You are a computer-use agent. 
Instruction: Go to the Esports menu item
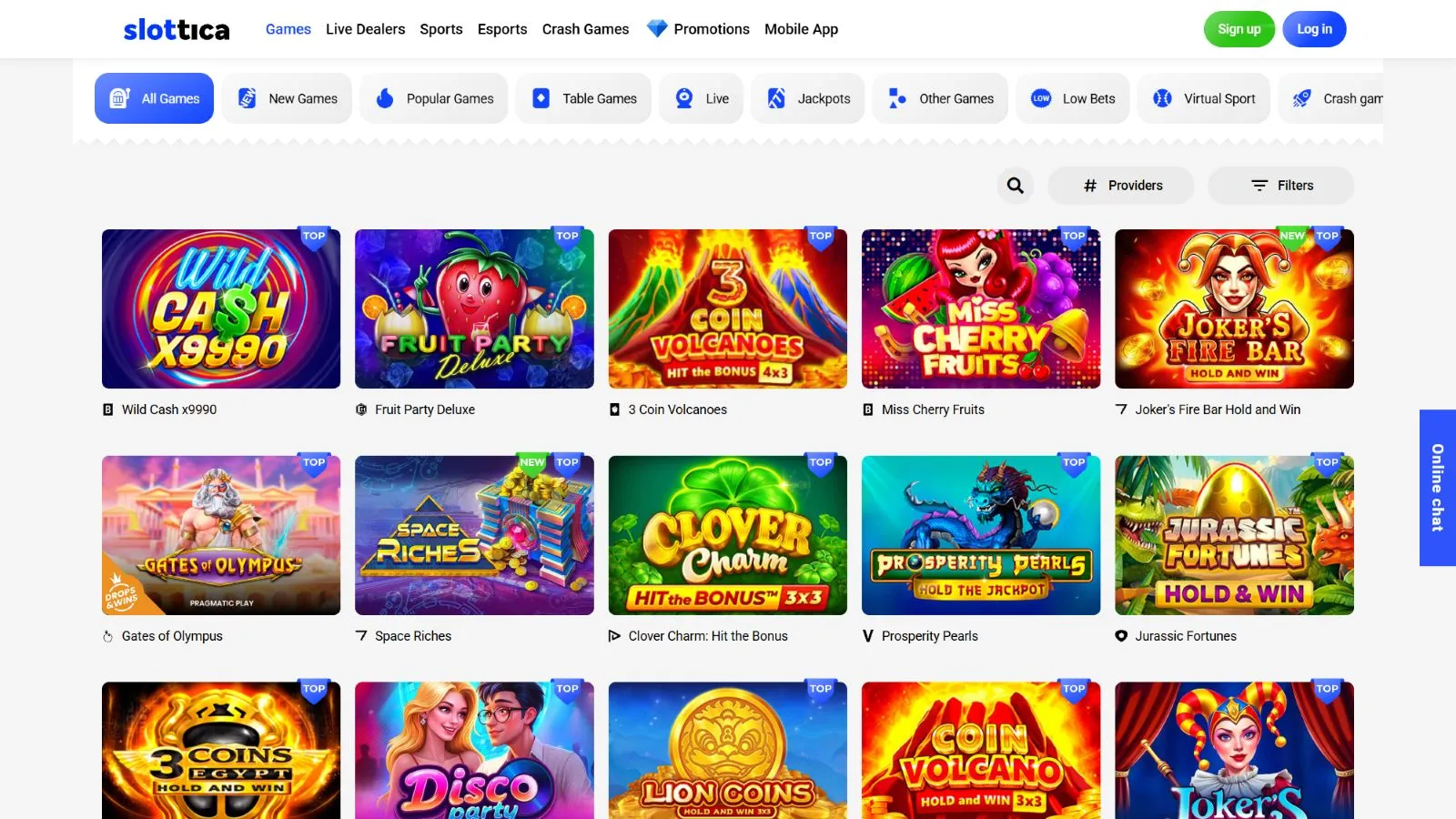[x=502, y=29]
